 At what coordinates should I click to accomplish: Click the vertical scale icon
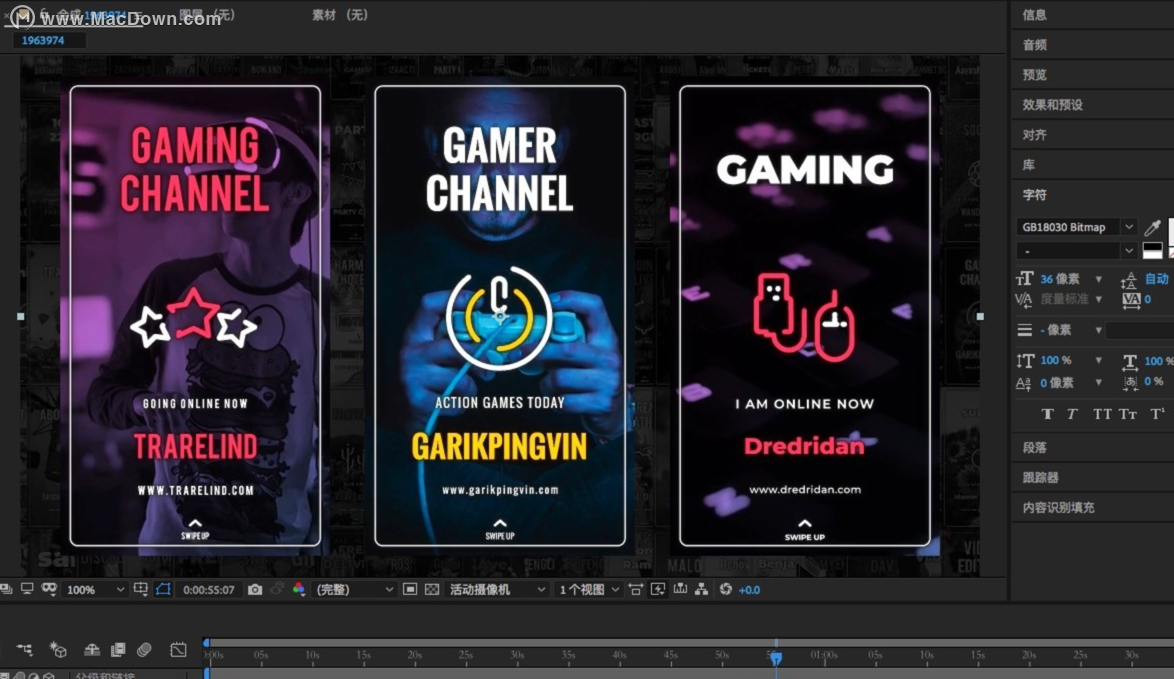click(x=1024, y=361)
